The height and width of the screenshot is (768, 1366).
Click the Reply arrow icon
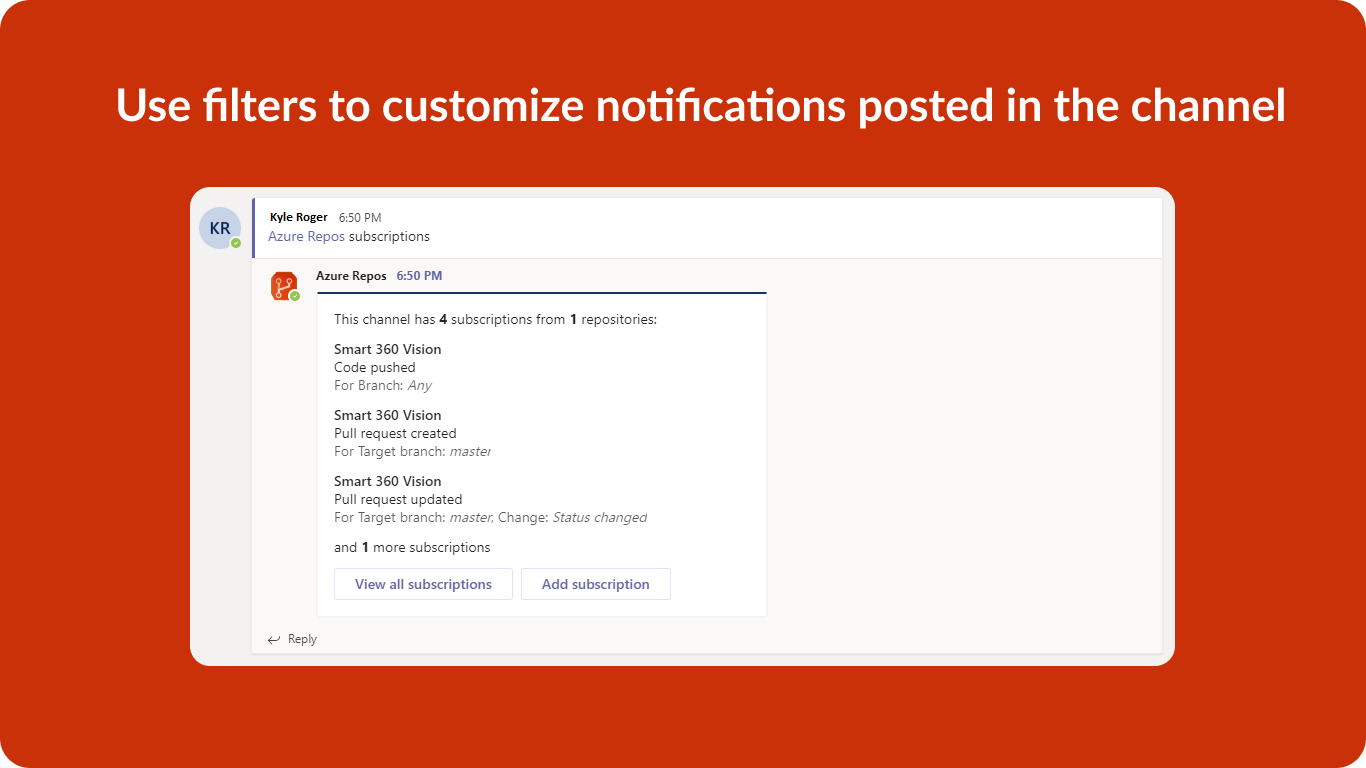click(274, 640)
